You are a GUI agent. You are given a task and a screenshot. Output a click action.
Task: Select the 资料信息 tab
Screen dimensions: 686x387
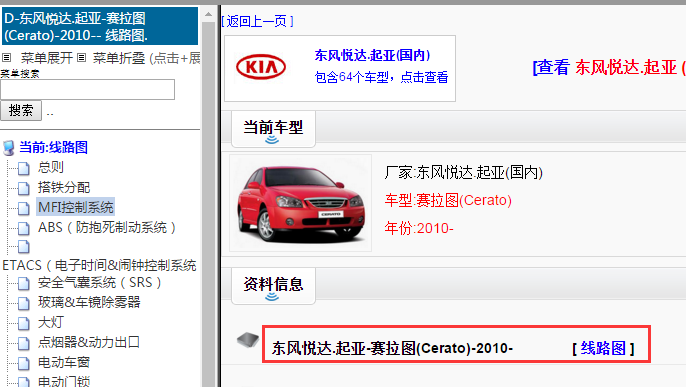tap(273, 286)
